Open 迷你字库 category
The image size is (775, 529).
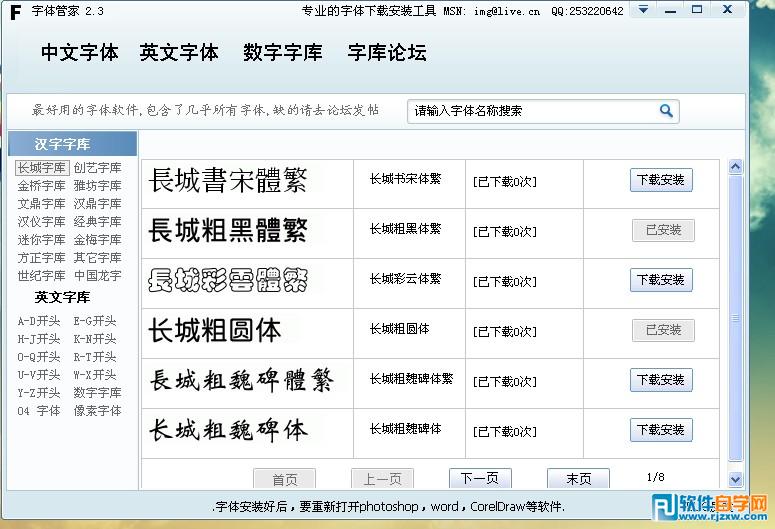(42, 239)
